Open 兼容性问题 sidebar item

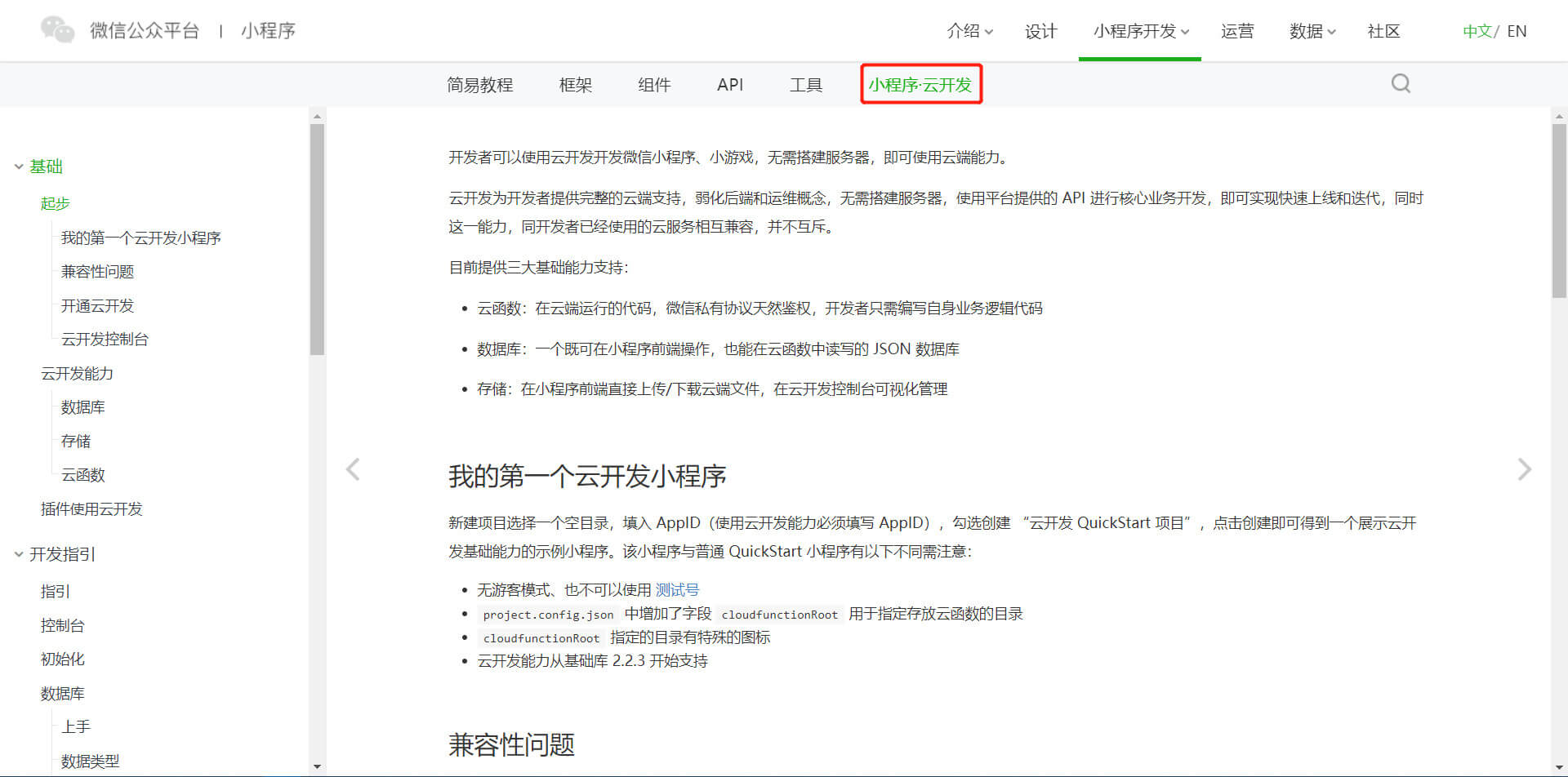97,271
